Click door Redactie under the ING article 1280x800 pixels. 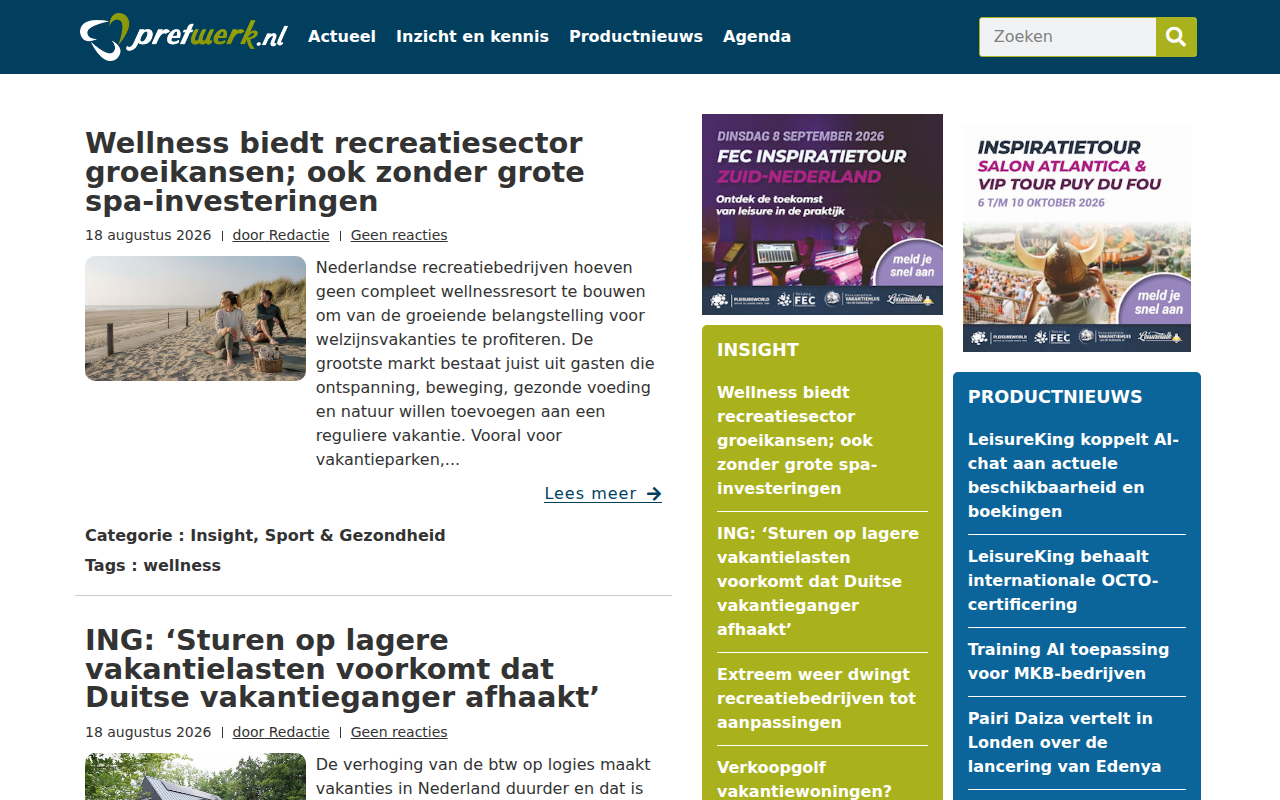pyautogui.click(x=281, y=732)
